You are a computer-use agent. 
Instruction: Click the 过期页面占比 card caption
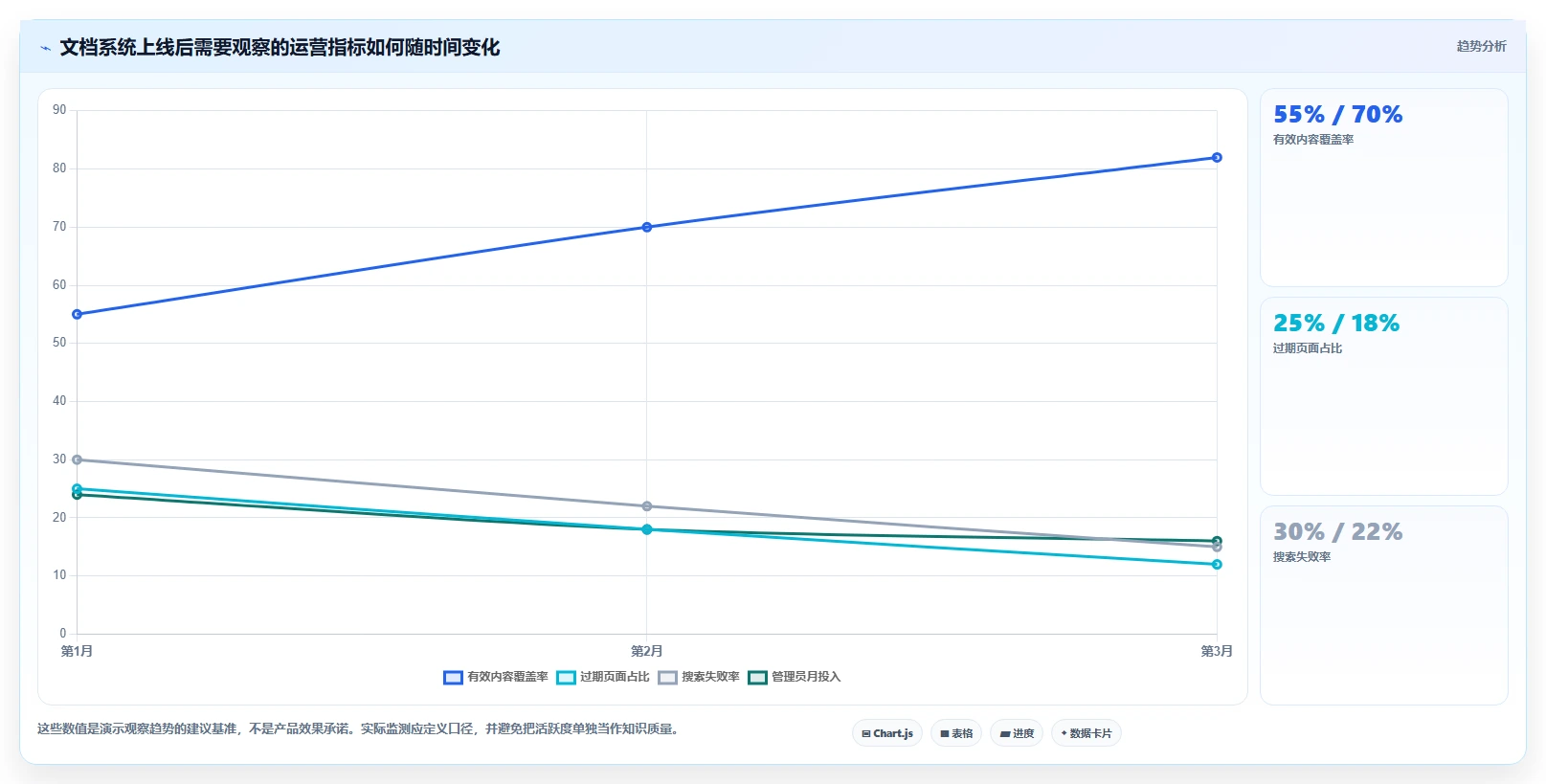click(x=1308, y=348)
